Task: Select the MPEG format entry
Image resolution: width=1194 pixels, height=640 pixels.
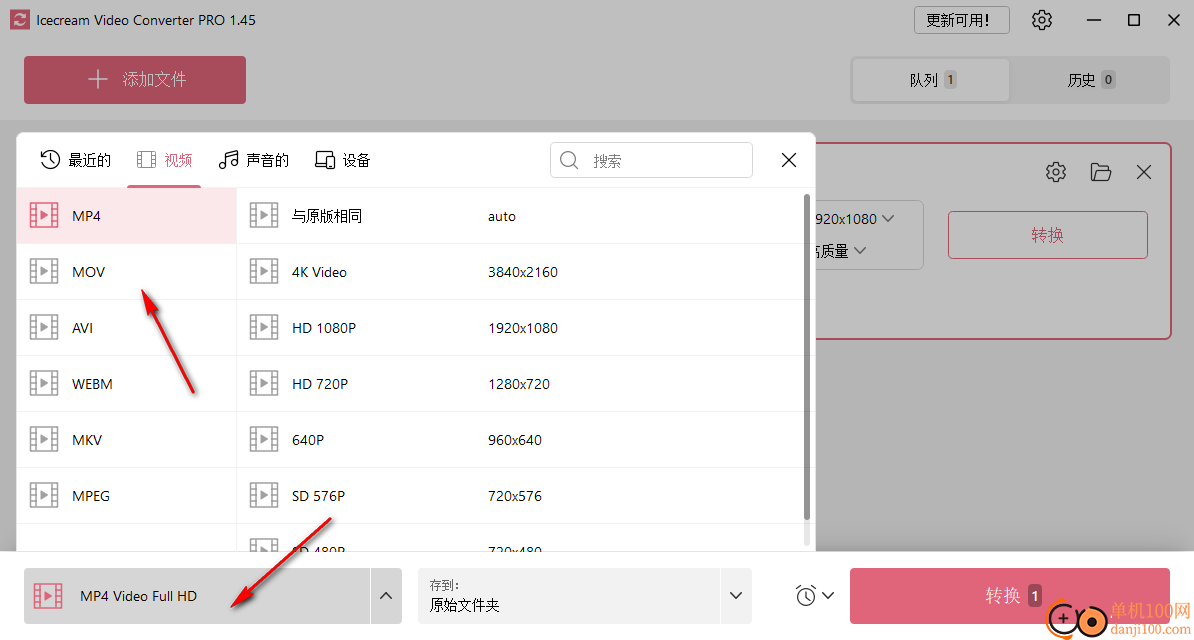Action: [126, 495]
